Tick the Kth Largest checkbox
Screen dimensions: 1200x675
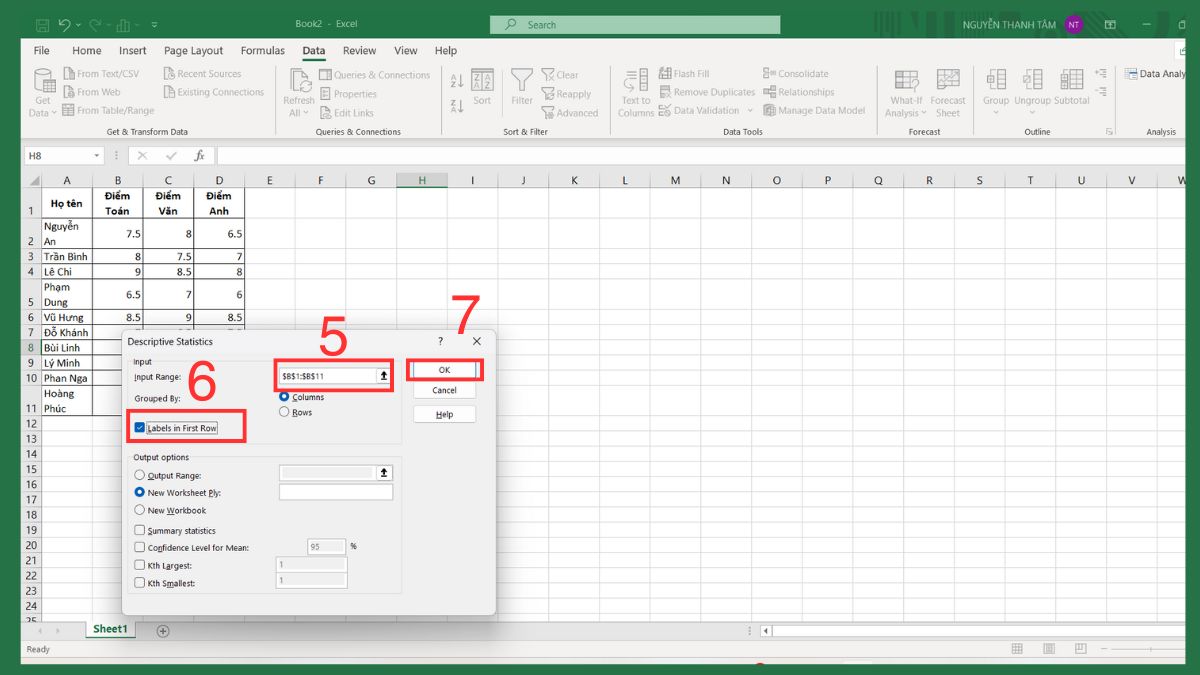tap(139, 566)
